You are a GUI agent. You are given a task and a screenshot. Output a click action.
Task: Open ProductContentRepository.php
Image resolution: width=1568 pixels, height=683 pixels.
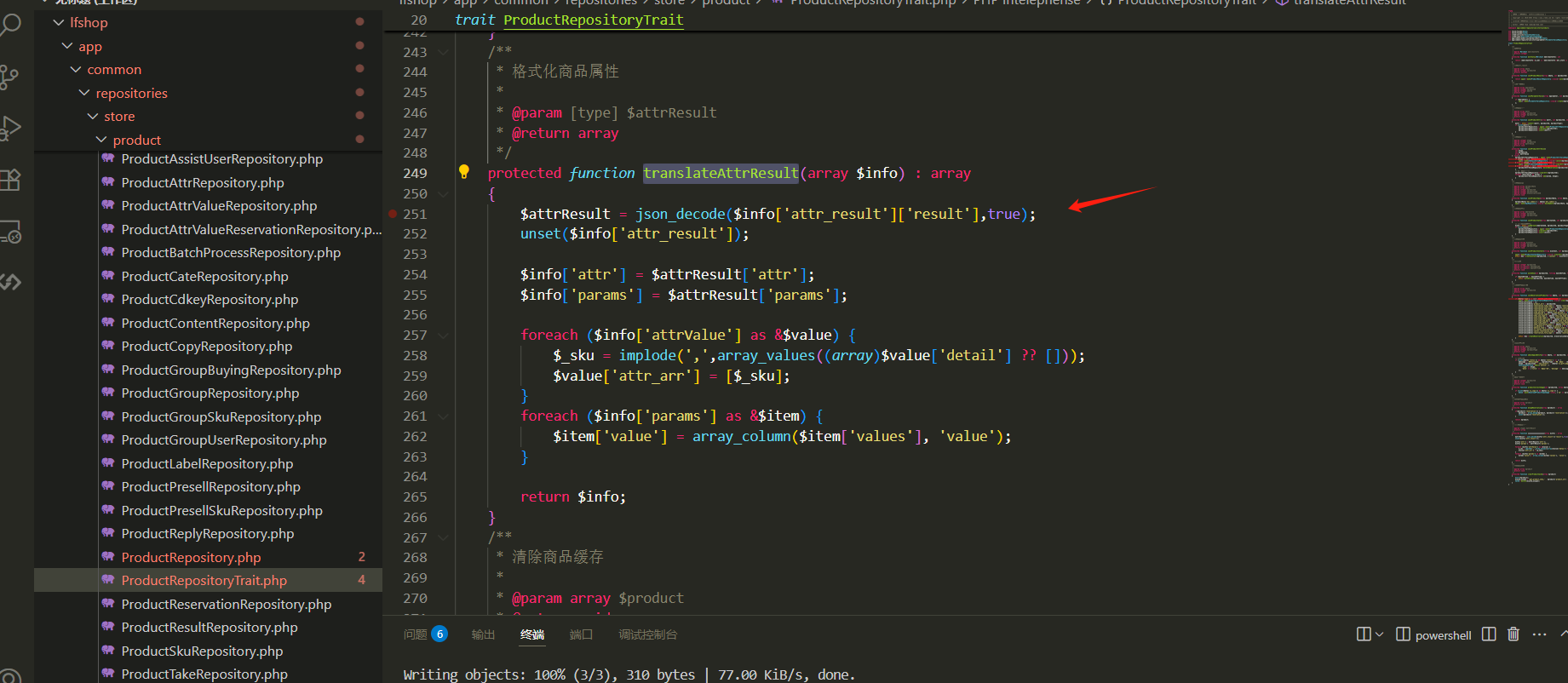tap(215, 323)
